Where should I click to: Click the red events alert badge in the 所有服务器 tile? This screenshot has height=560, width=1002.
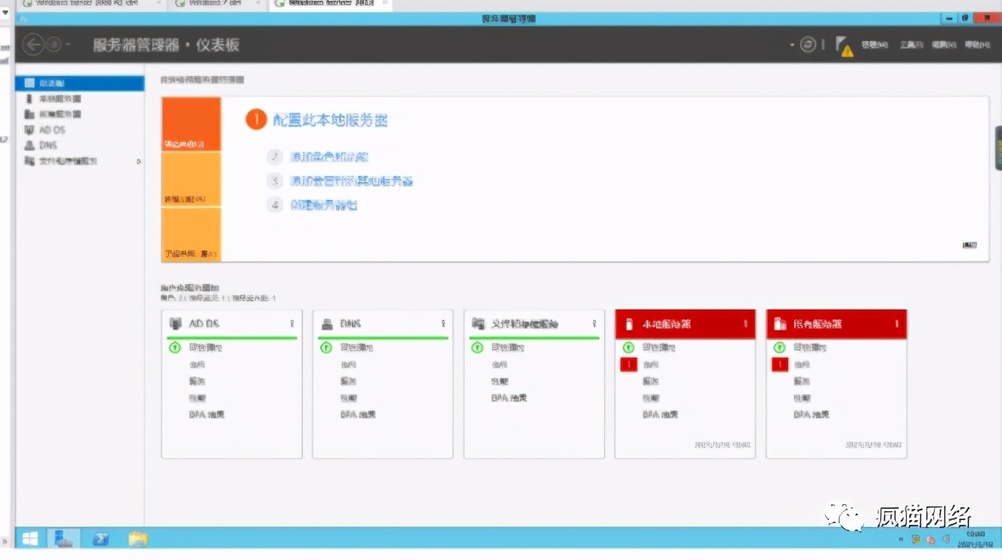780,364
